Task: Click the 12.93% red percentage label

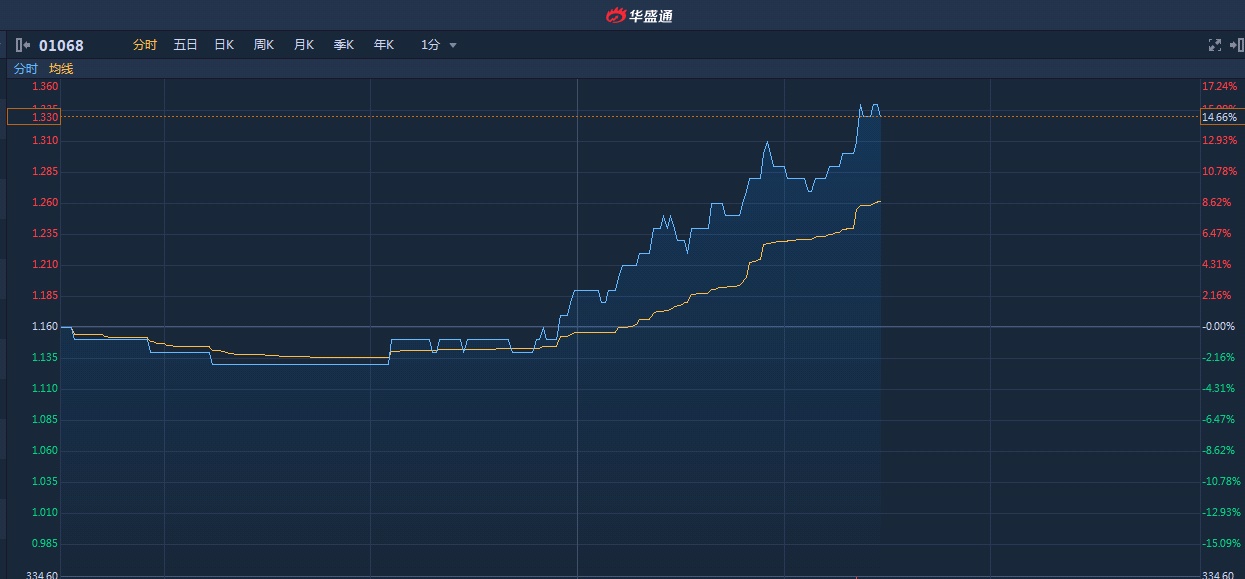Action: pyautogui.click(x=1219, y=141)
